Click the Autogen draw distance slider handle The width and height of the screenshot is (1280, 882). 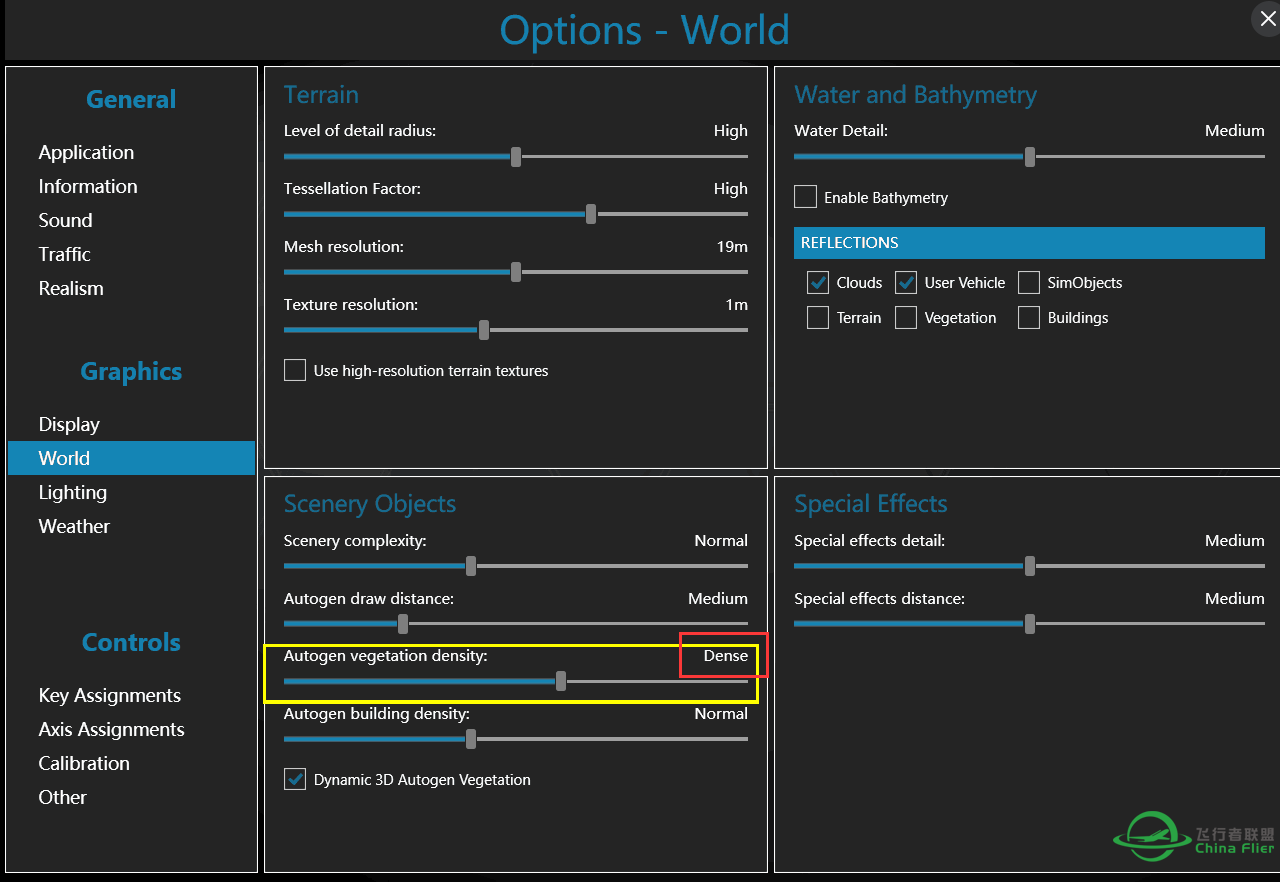[403, 624]
